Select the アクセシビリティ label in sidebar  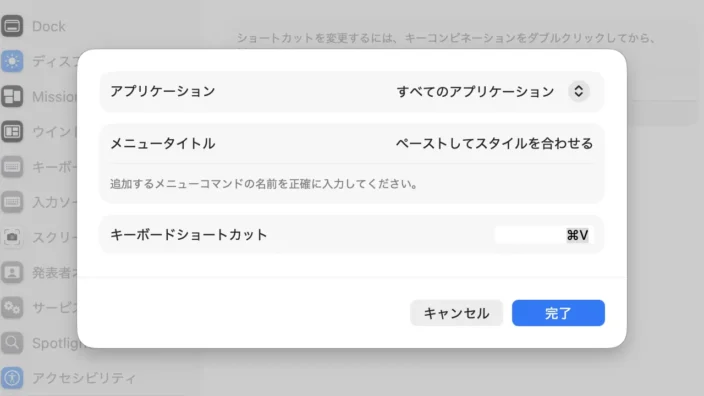pyautogui.click(x=84, y=378)
